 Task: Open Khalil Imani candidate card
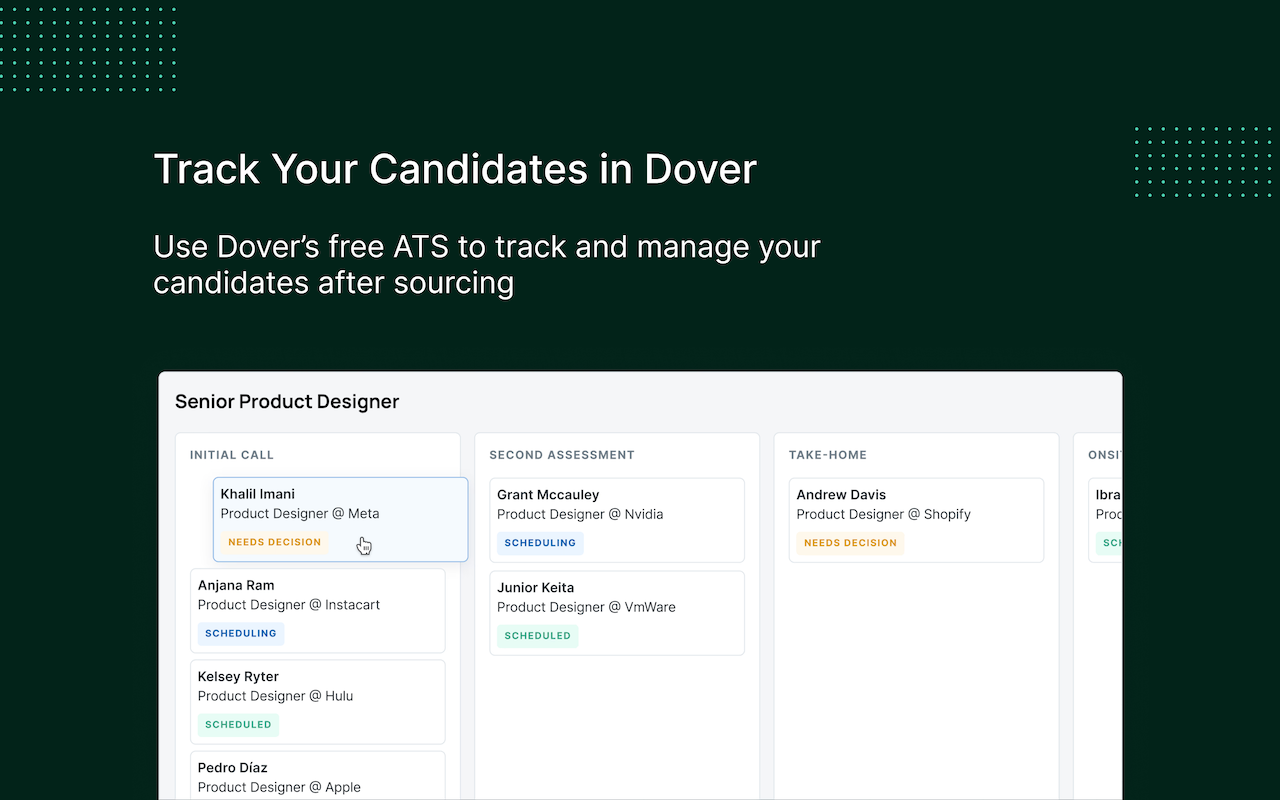click(x=340, y=519)
